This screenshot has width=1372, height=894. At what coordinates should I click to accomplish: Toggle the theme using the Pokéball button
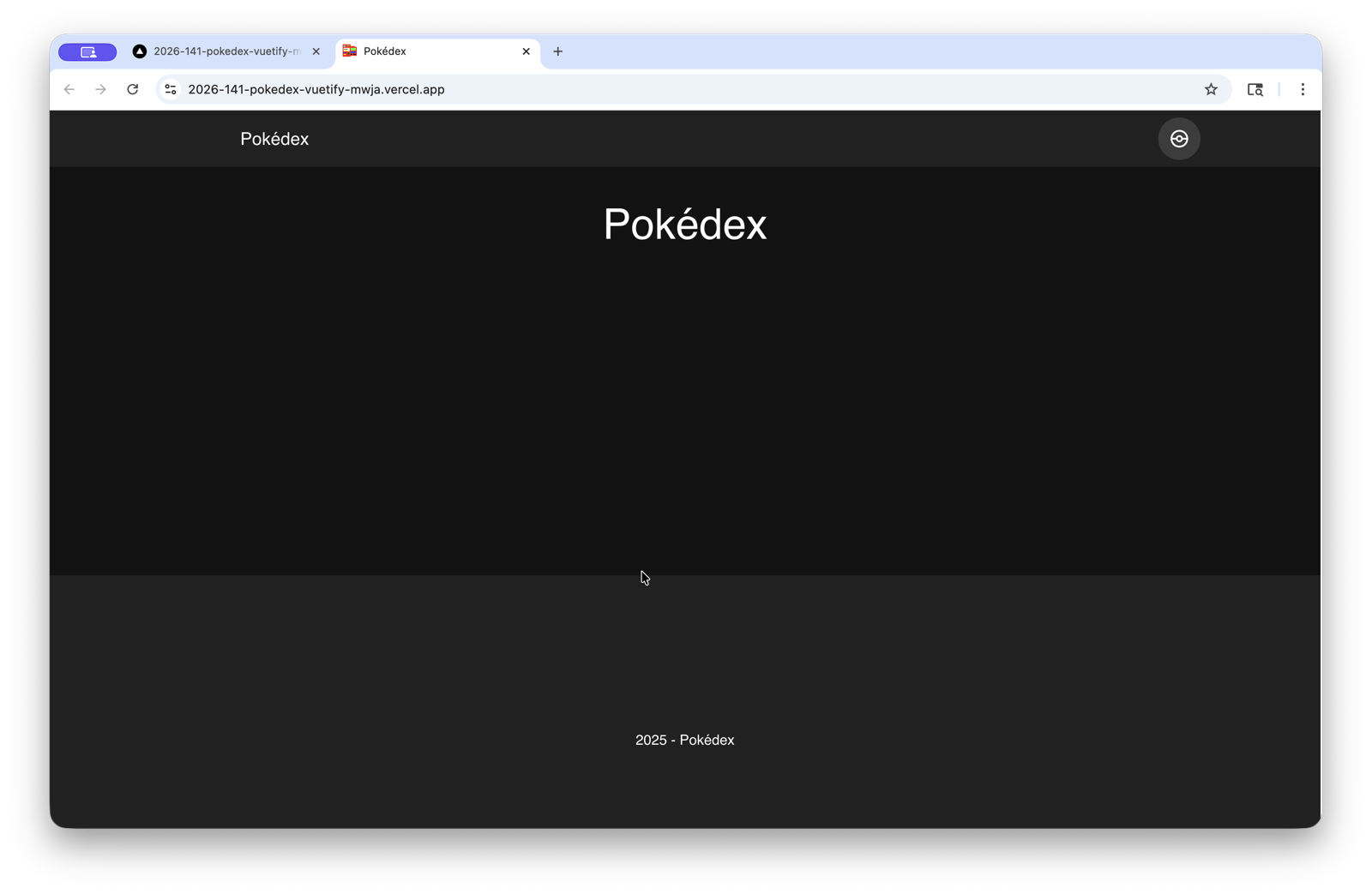pos(1179,139)
